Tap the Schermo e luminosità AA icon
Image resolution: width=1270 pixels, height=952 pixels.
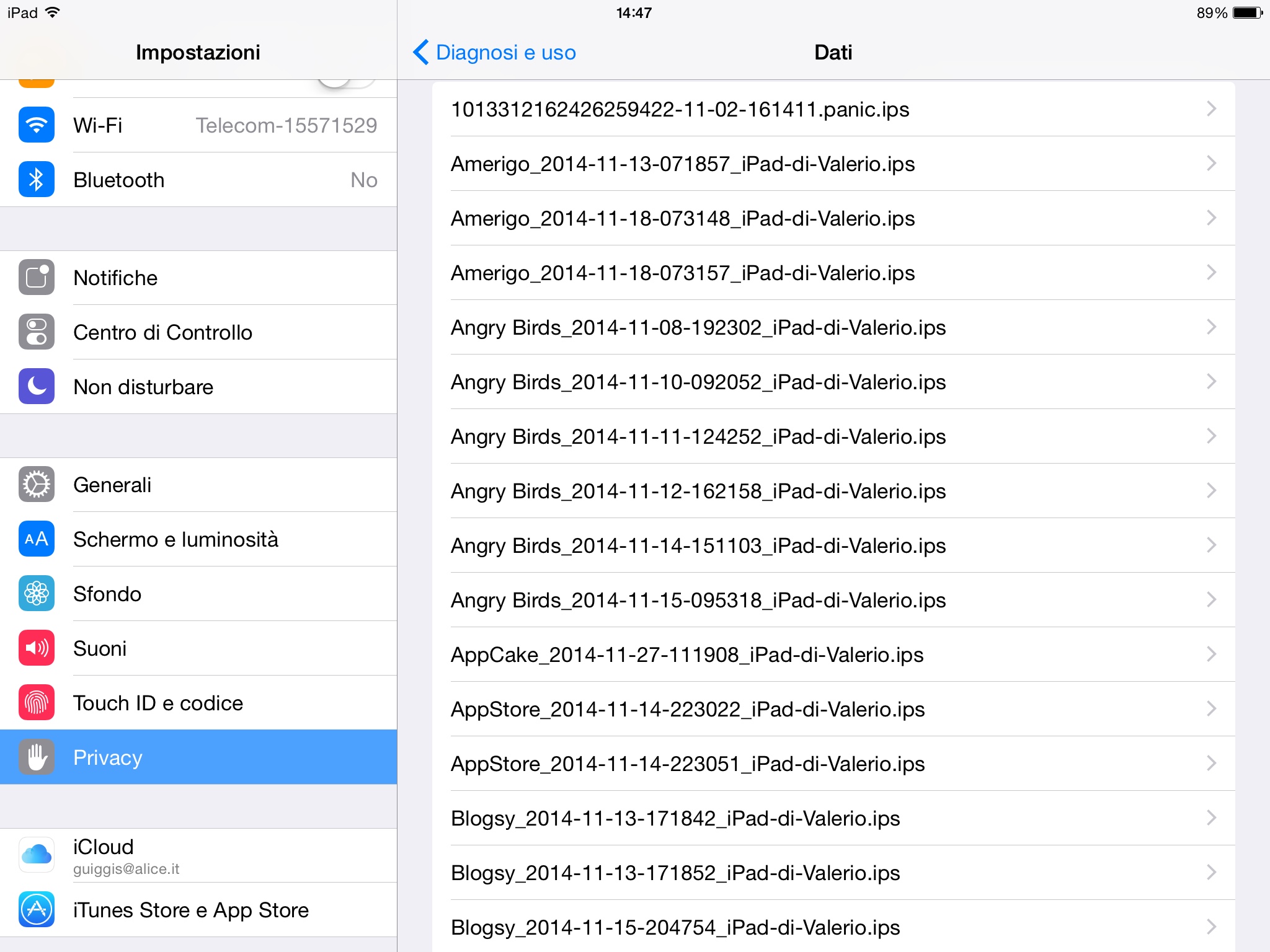pos(37,539)
